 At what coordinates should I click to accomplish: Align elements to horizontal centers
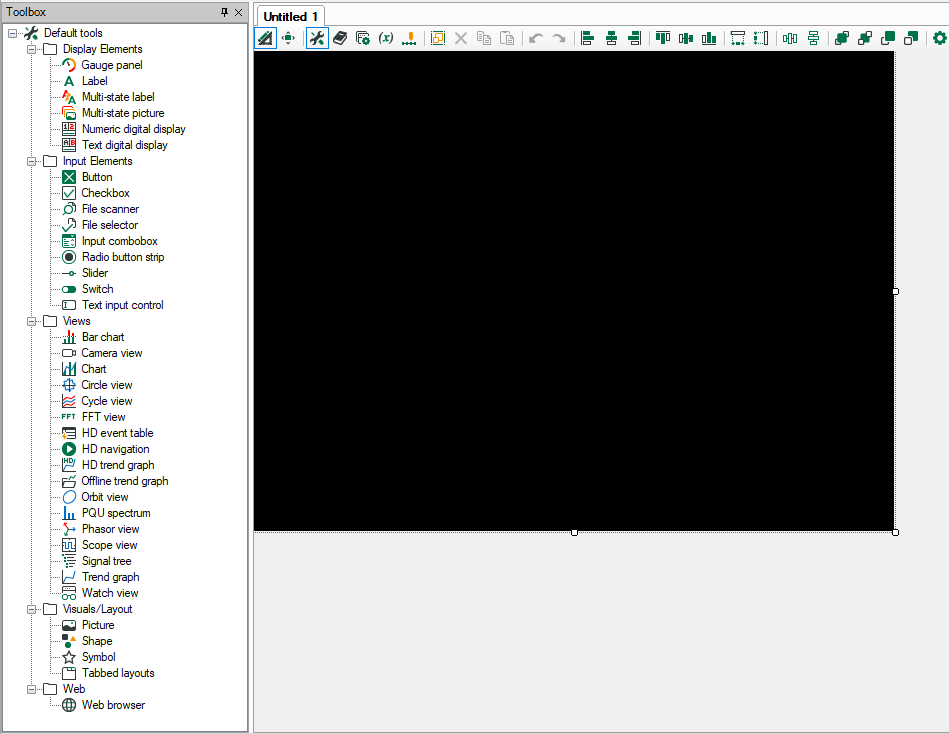tap(611, 38)
